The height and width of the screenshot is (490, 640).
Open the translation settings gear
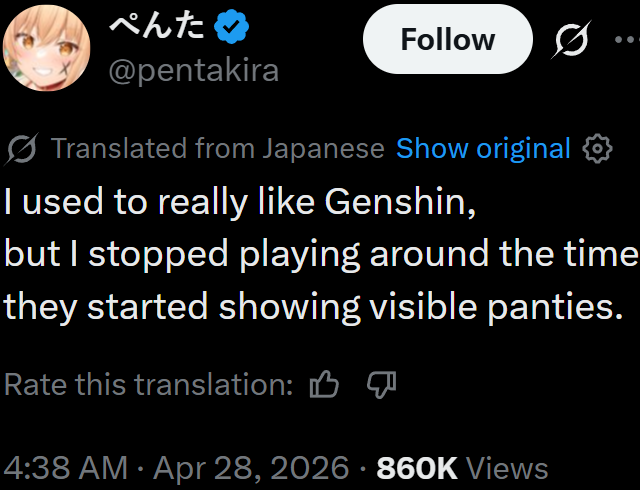tap(597, 149)
